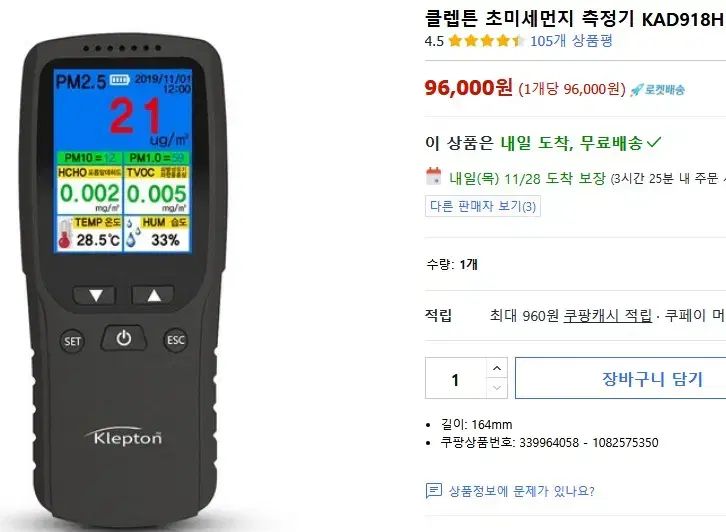Open 상품정보에 문제가 있나요? link
This screenshot has width=726, height=532.
[x=521, y=491]
